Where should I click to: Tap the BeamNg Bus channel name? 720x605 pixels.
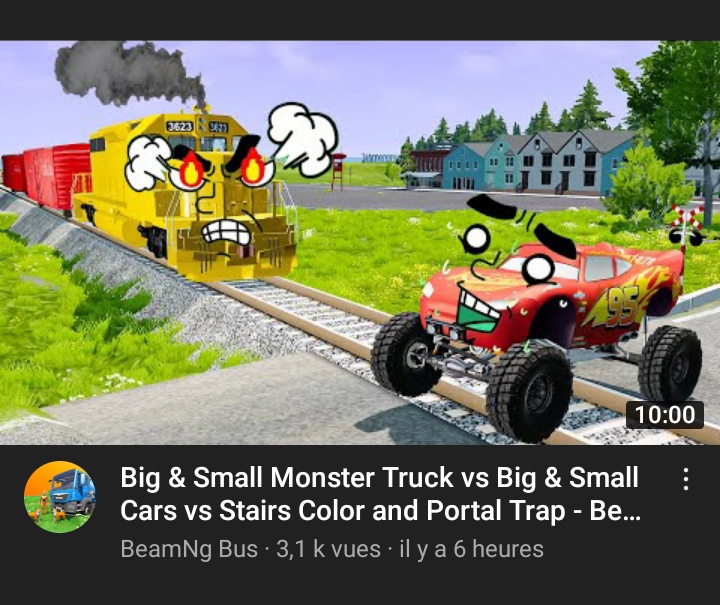click(x=189, y=549)
